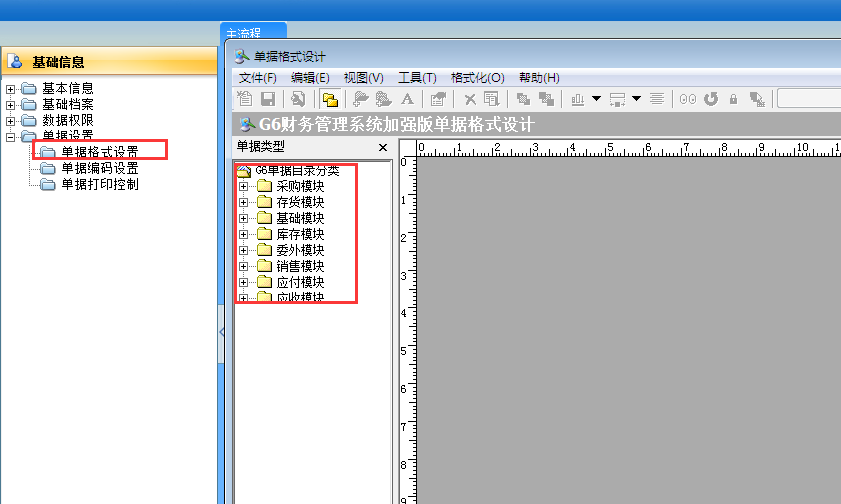
Task: Open the second dropdown arrow before the lines icon
Action: 636,99
